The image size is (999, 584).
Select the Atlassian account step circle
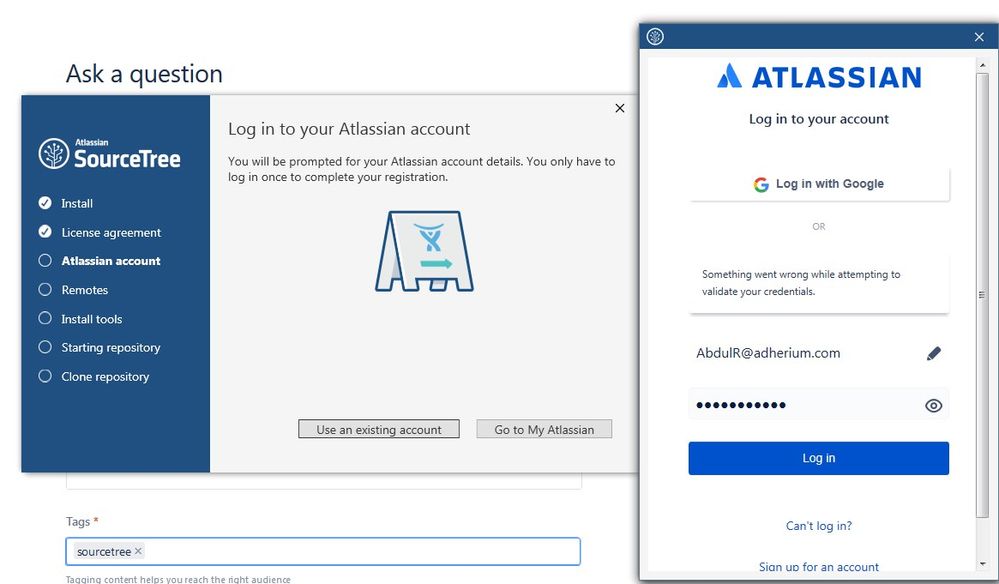coord(45,260)
